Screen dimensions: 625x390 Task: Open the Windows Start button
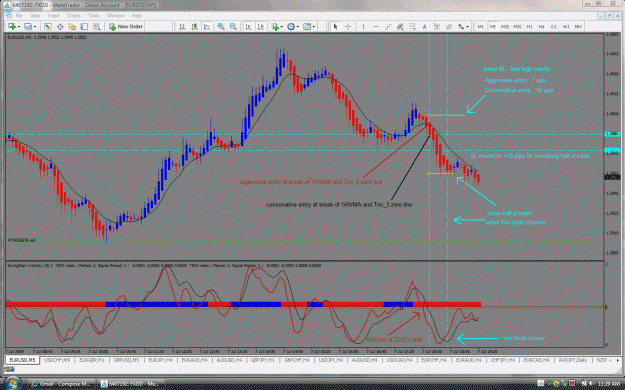12,383
